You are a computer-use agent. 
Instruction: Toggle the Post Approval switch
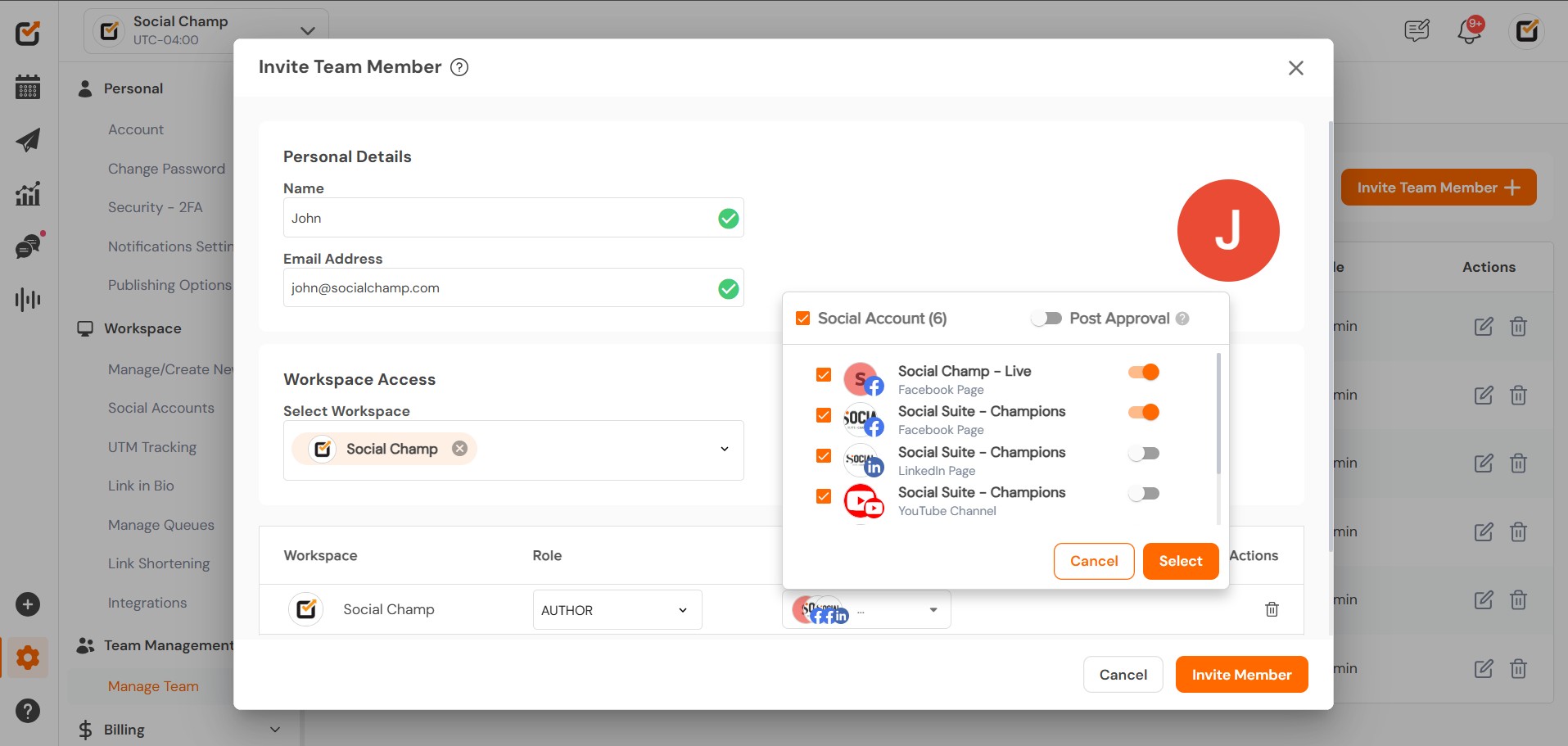pos(1046,319)
